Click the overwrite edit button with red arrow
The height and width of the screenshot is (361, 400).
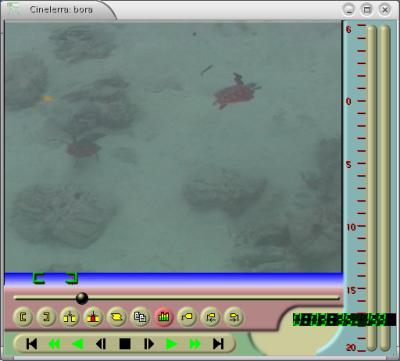pyautogui.click(x=93, y=317)
